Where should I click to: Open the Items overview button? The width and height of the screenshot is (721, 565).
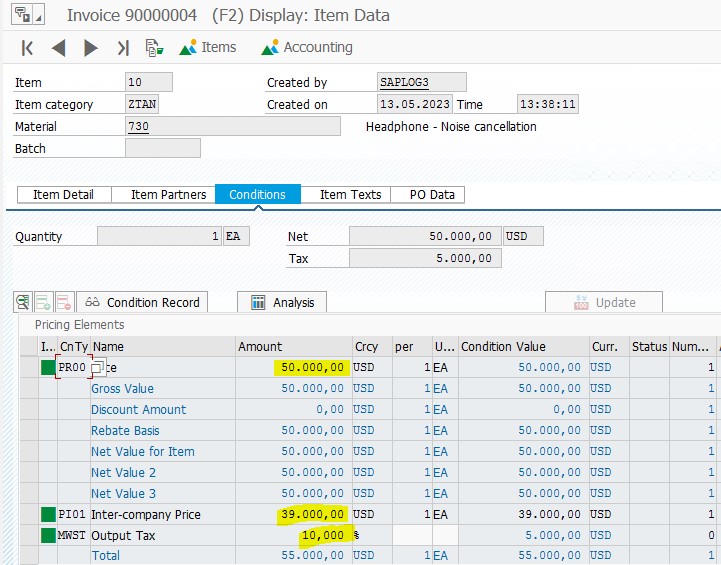208,47
